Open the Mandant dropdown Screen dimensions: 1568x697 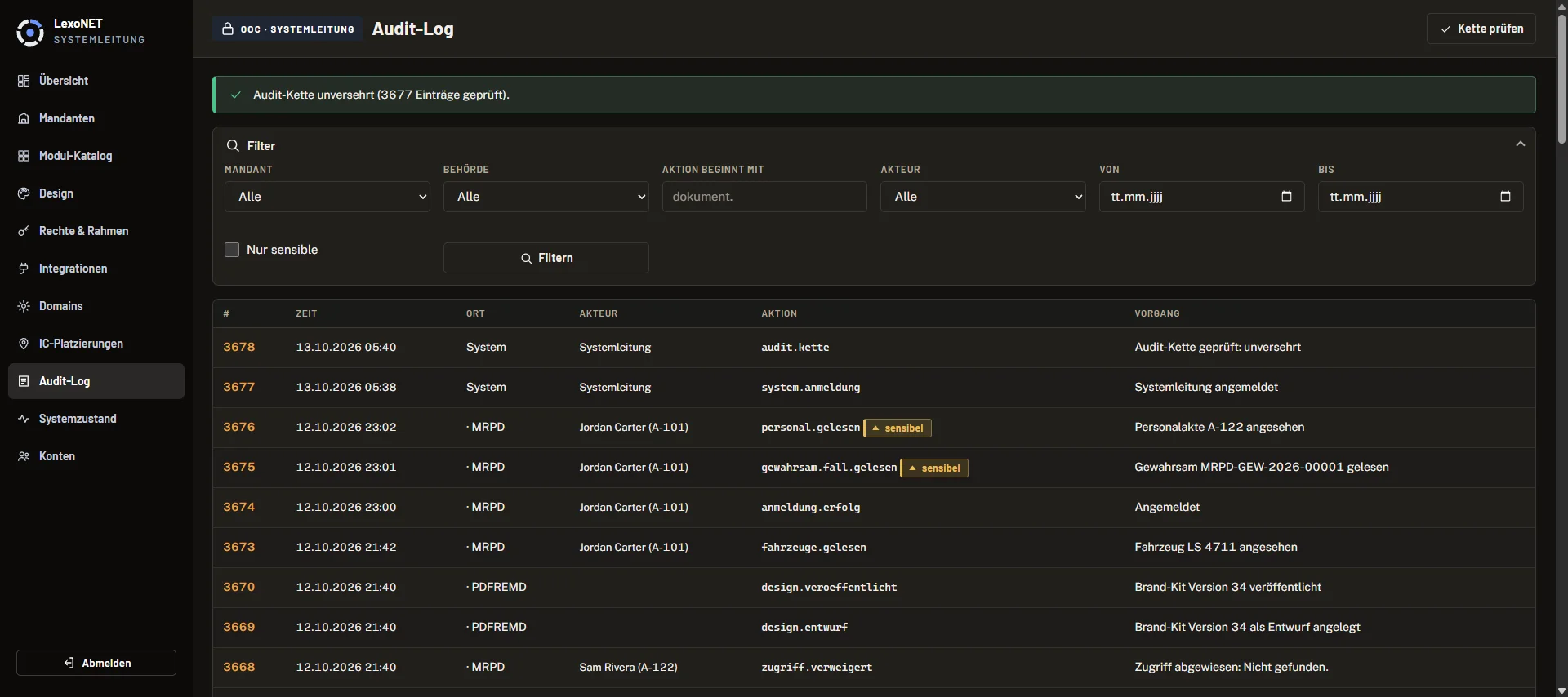pyautogui.click(x=327, y=197)
